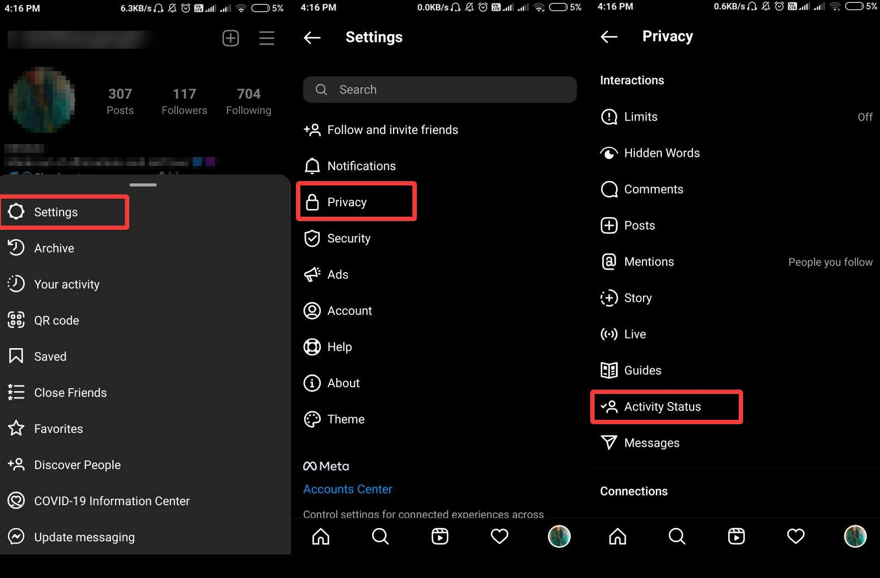Click the Discover People icon

tap(16, 465)
